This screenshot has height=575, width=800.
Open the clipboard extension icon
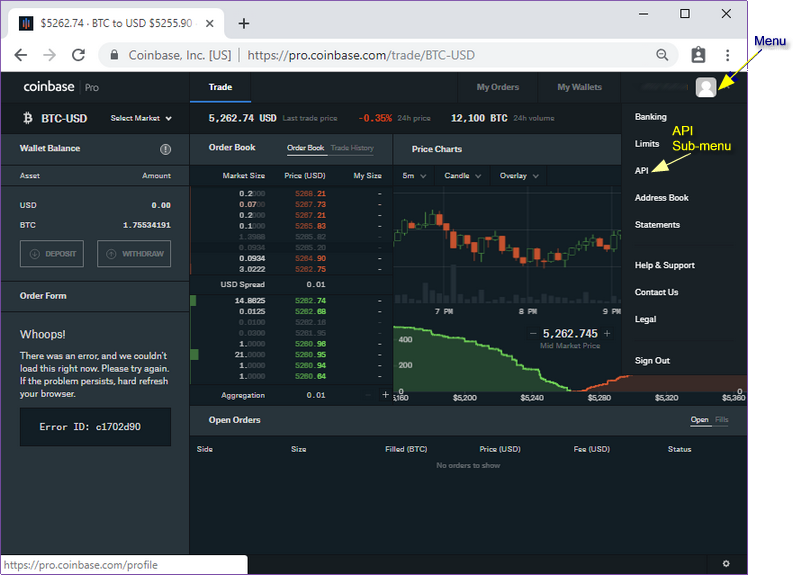point(698,55)
